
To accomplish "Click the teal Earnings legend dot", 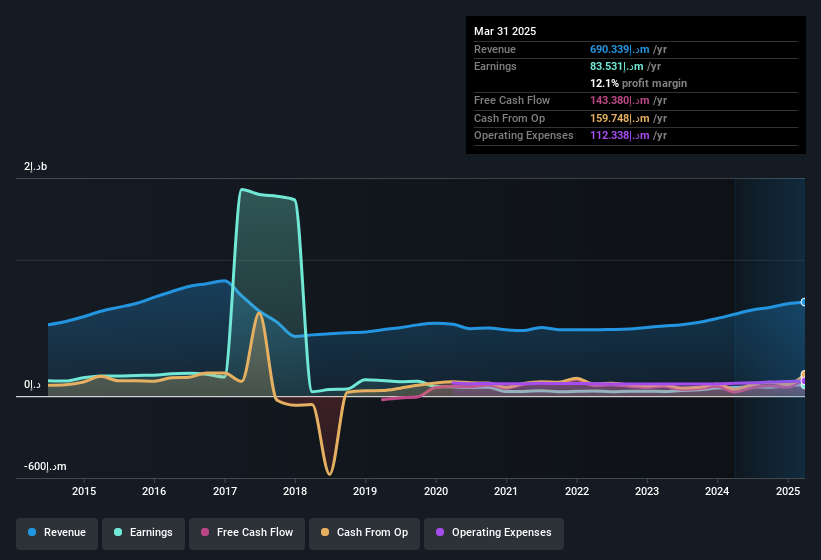I will pyautogui.click(x=118, y=532).
